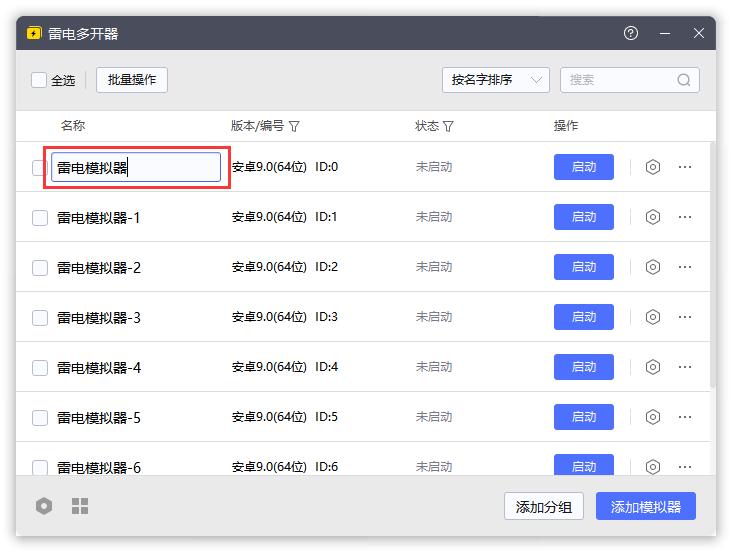Tick the checkbox beside ID:0 row
Viewport: 736px width, 556px height.
tap(38, 168)
